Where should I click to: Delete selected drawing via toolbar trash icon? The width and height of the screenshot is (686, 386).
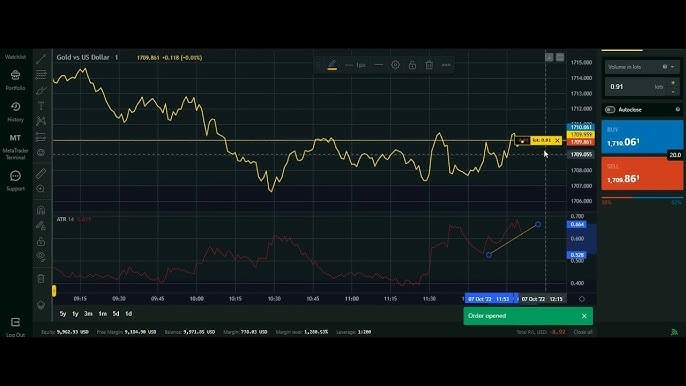pyautogui.click(x=429, y=65)
